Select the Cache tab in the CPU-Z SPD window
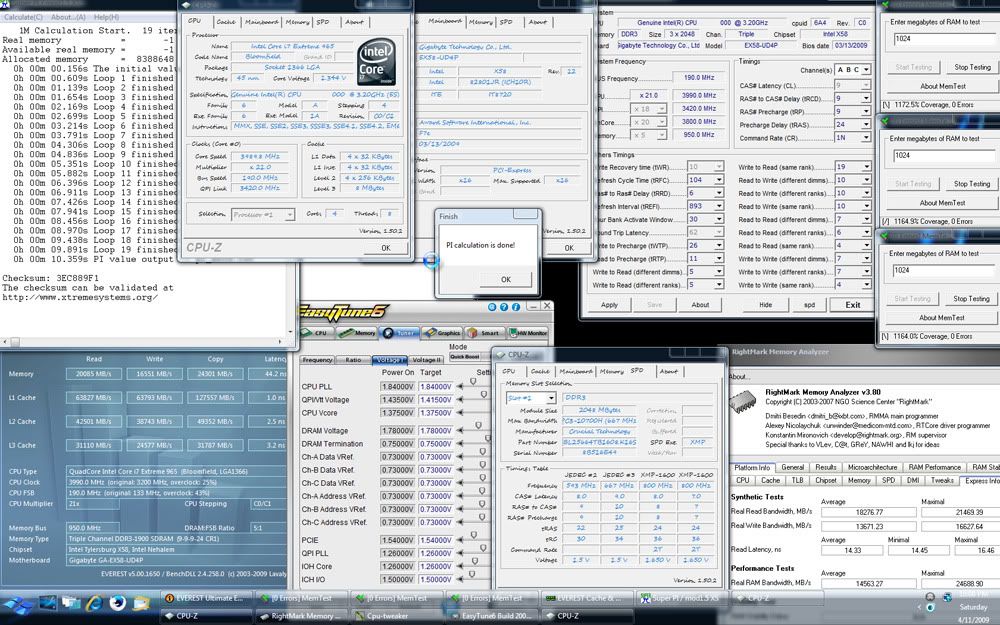1000x625 pixels. (x=540, y=371)
